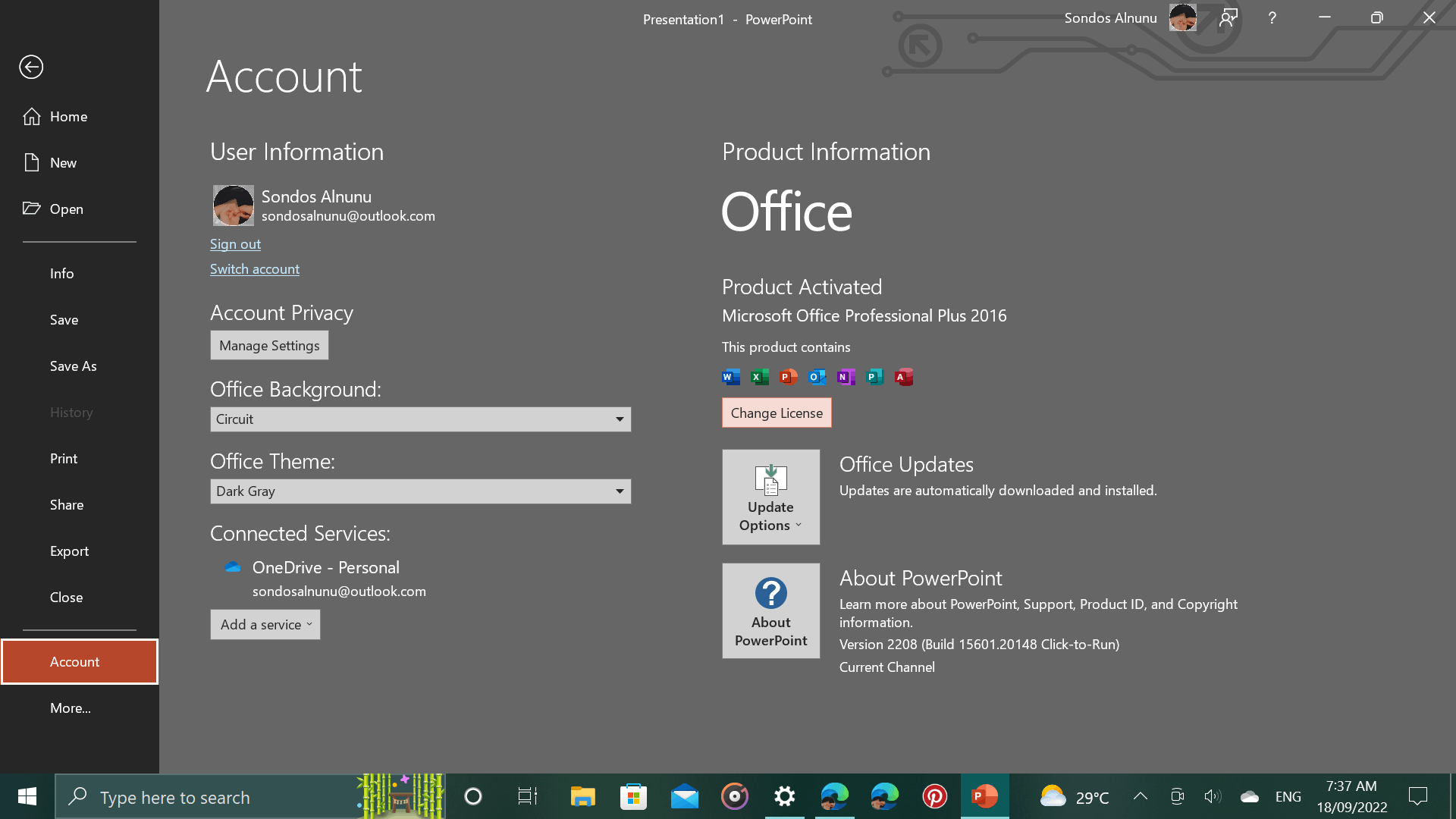
Task: Click the Excel icon under This product contains
Action: 760,377
